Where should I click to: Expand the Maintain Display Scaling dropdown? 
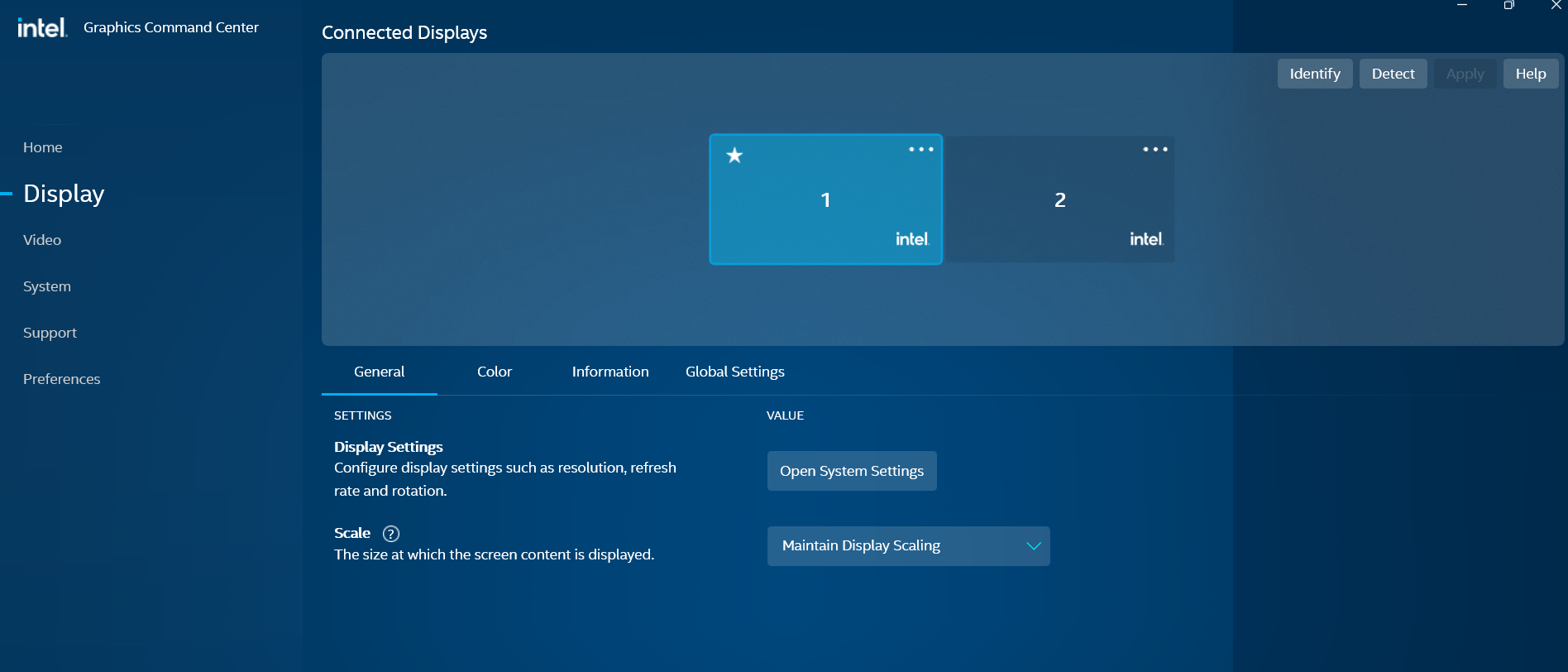(x=909, y=546)
